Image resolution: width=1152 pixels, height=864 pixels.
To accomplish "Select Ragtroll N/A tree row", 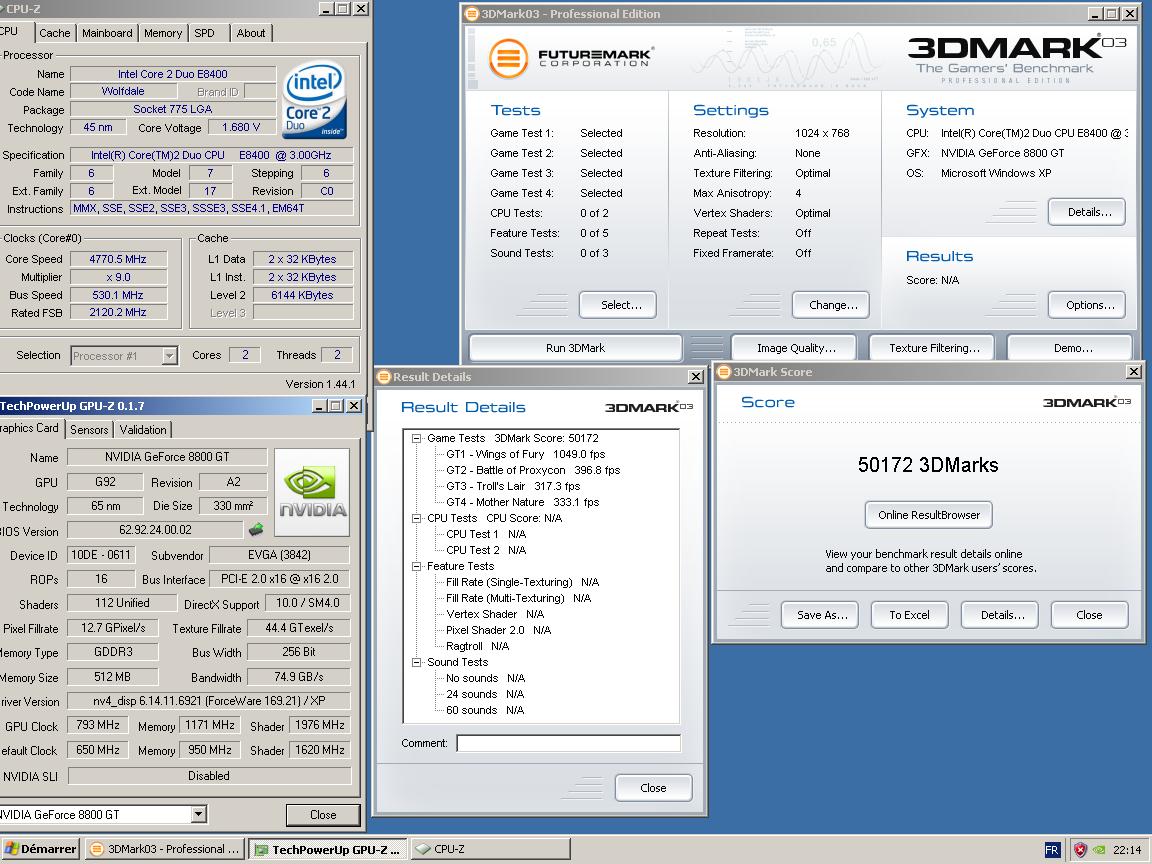I will click(x=478, y=647).
